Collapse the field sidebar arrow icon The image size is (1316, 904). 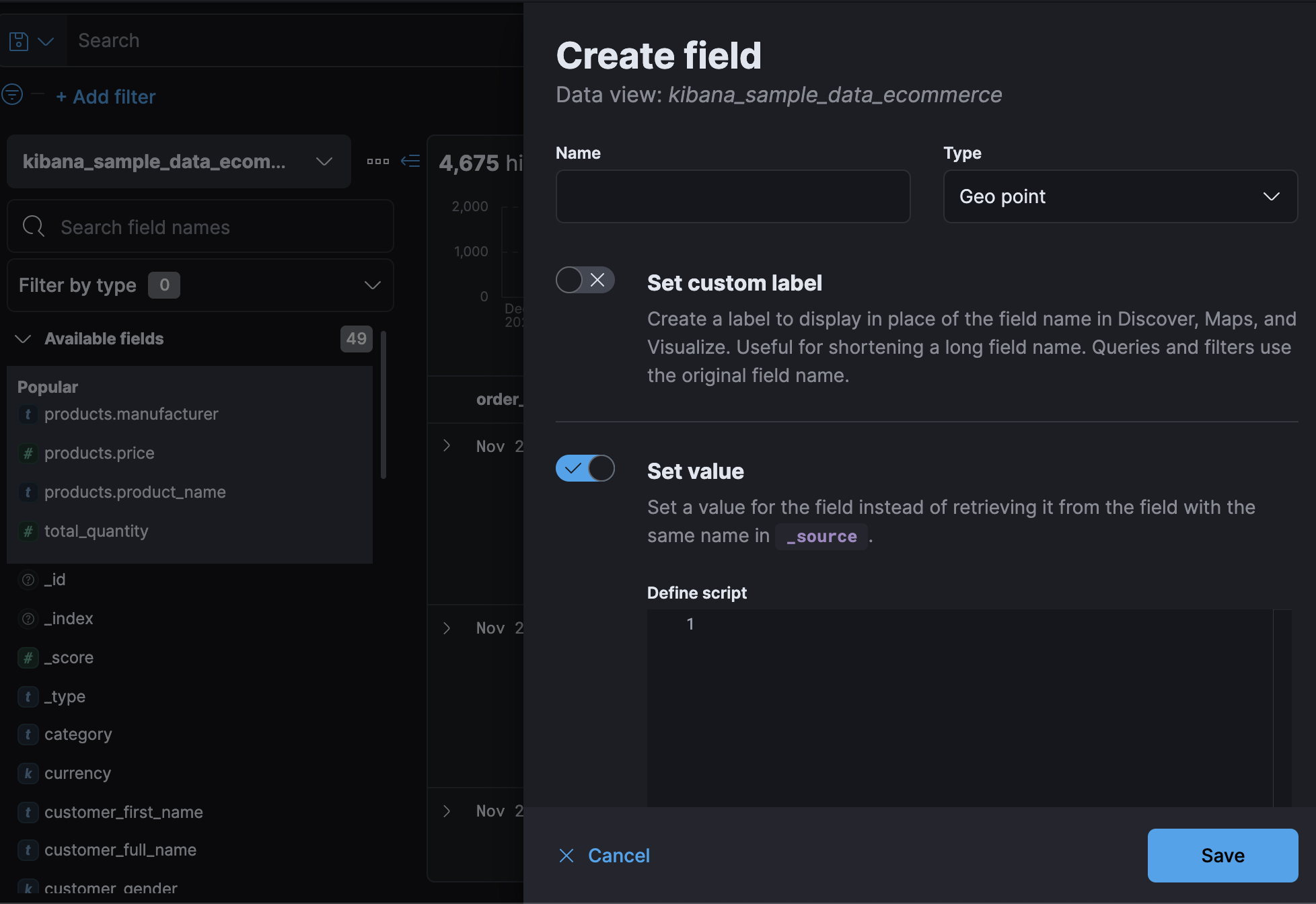(x=410, y=161)
